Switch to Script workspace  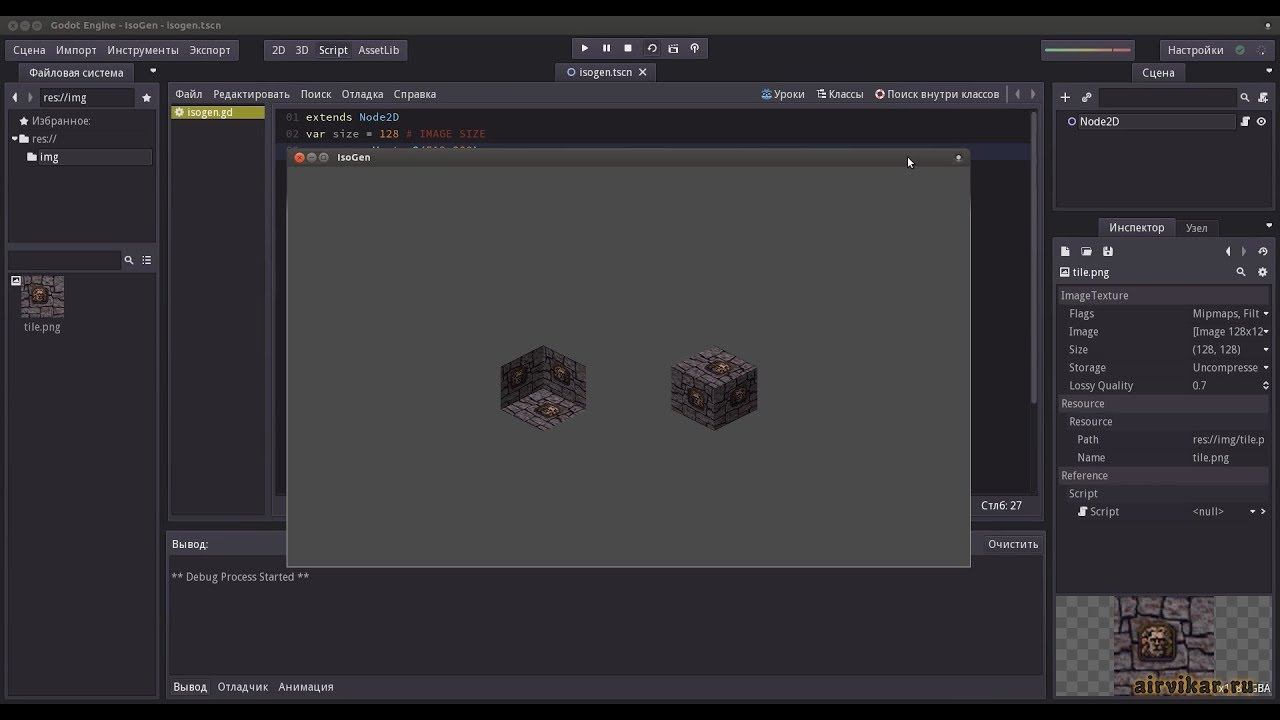pos(333,50)
